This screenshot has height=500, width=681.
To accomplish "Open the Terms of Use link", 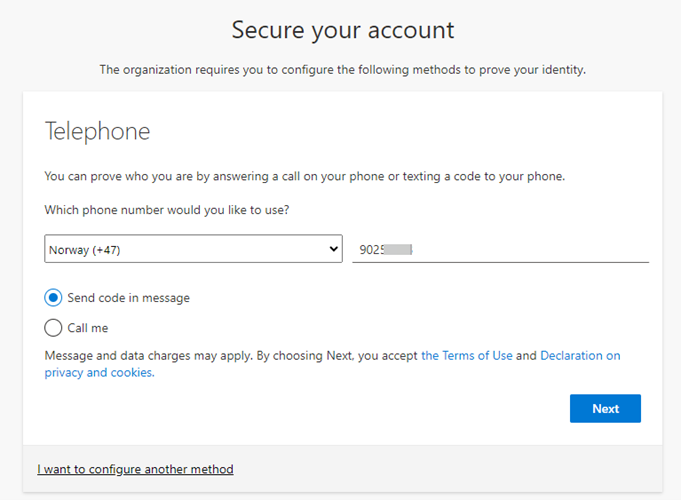I will [467, 355].
